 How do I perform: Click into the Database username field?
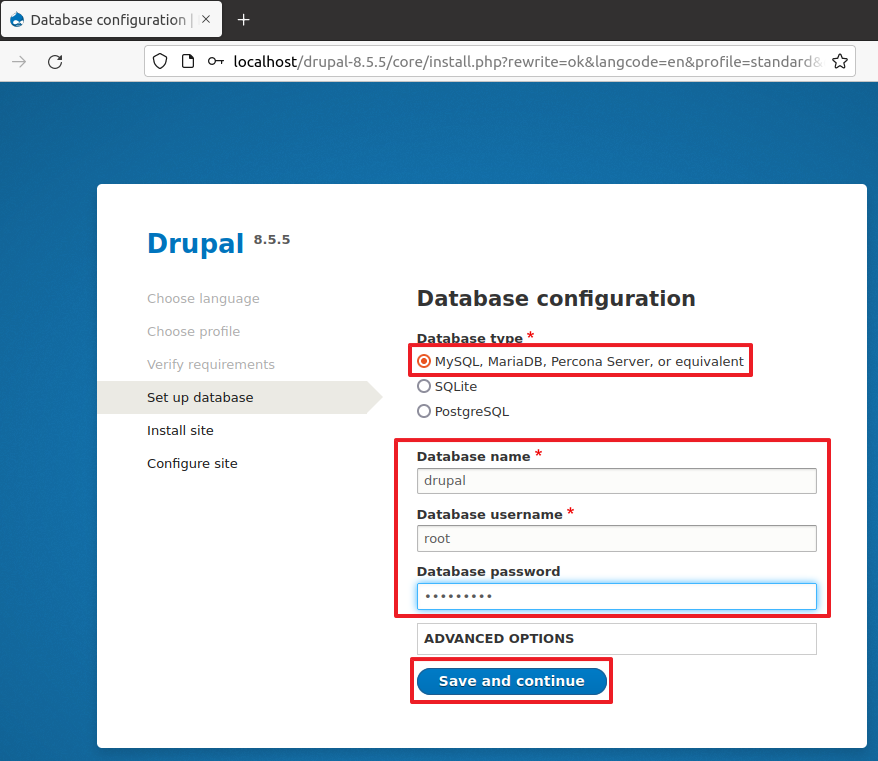616,538
